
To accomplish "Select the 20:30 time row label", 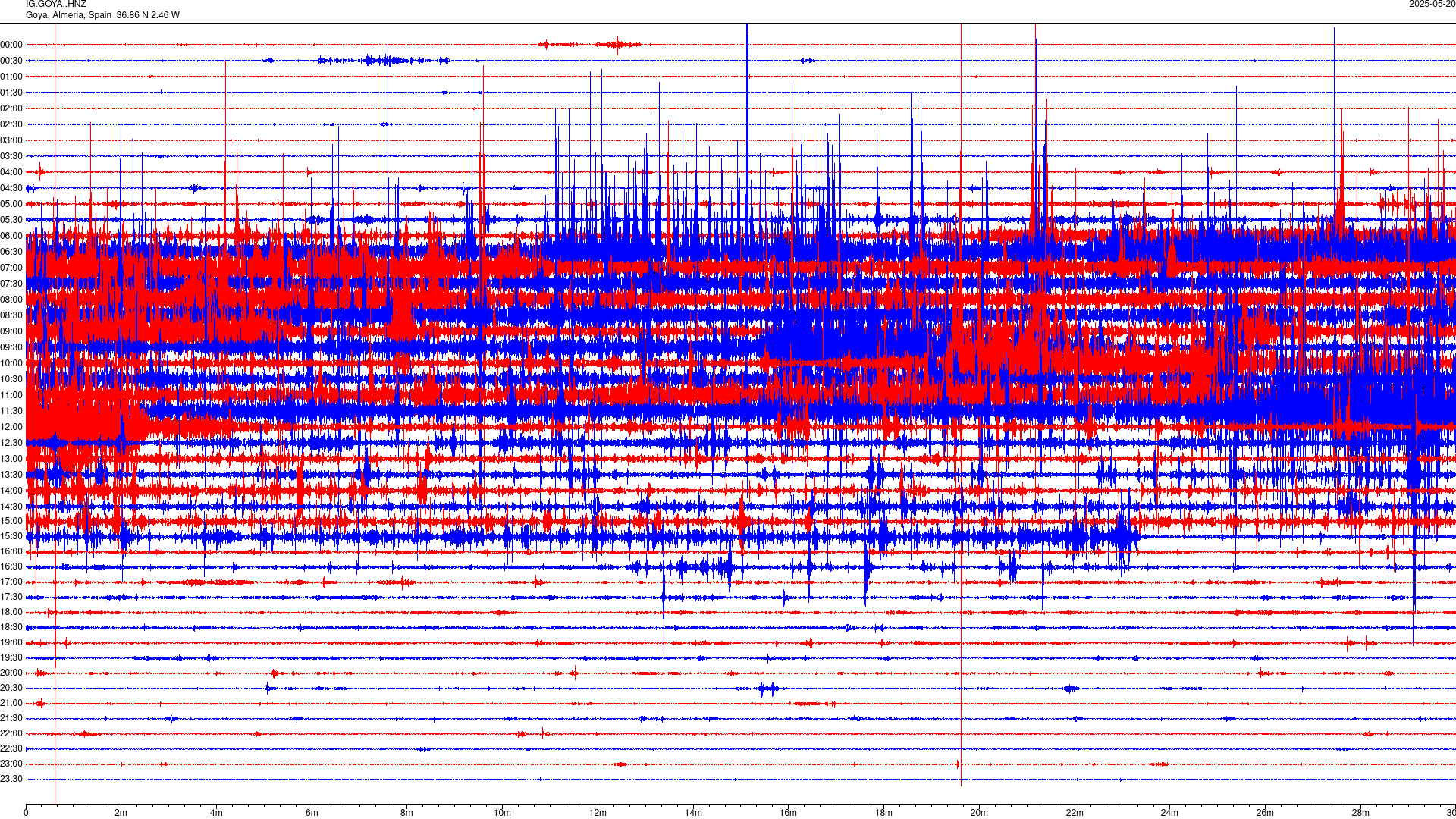I will [11, 688].
